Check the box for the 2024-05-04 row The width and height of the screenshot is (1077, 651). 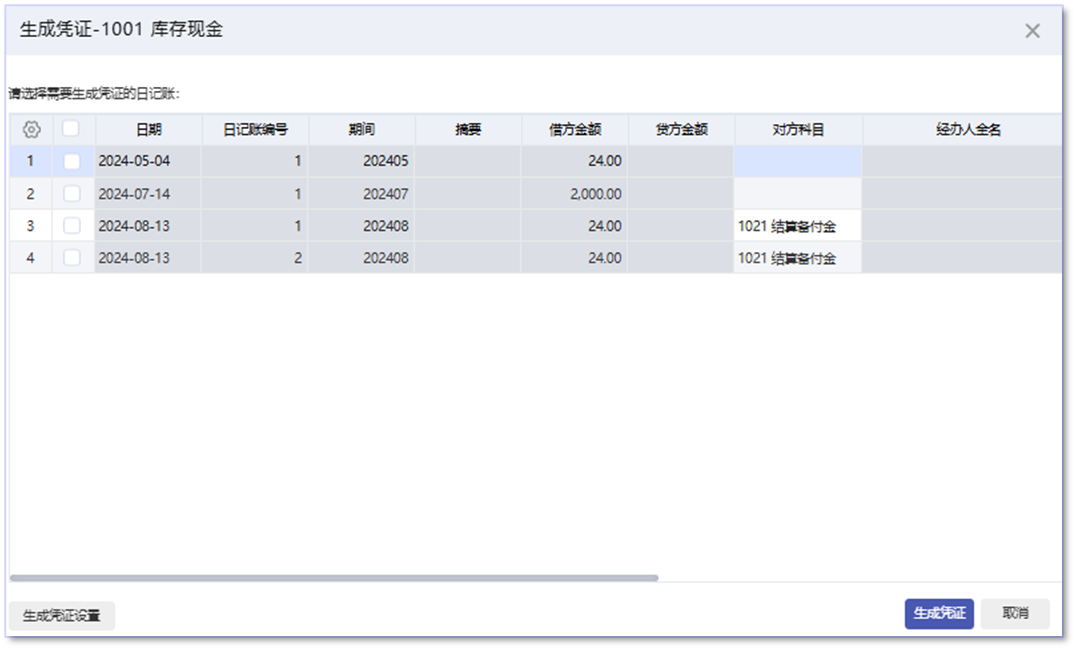point(72,161)
